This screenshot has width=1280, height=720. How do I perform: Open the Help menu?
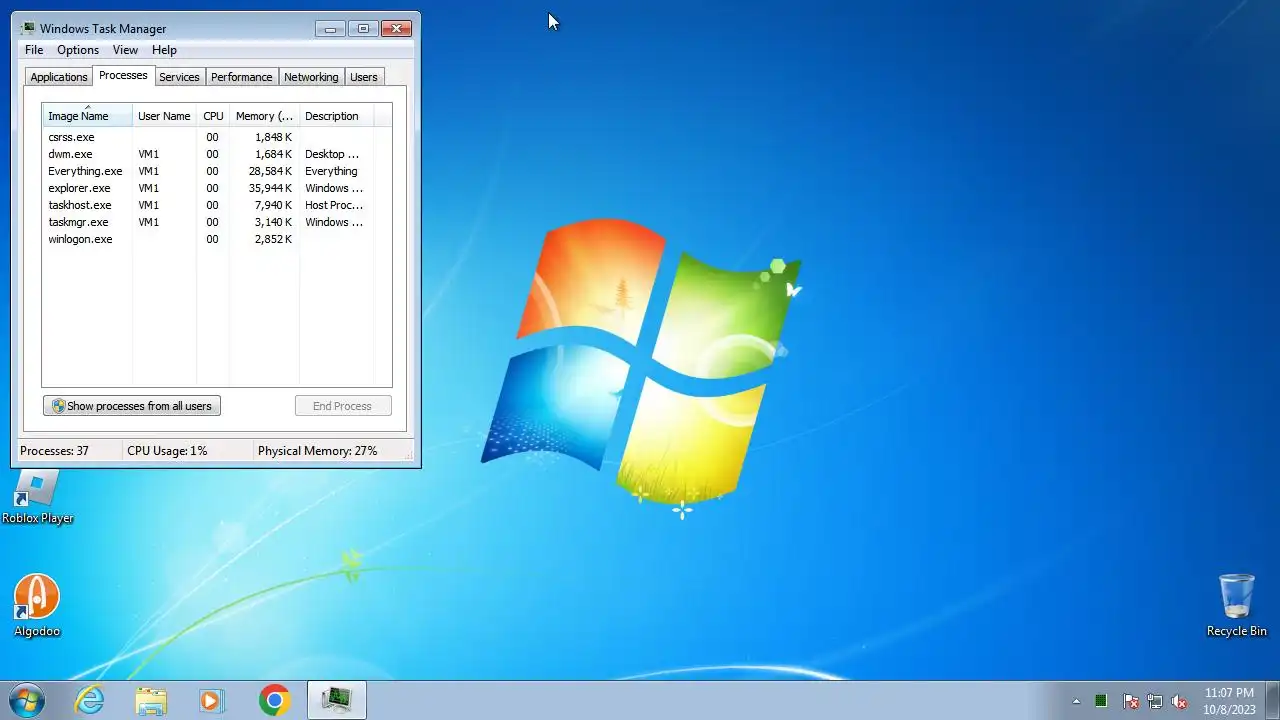pos(164,50)
